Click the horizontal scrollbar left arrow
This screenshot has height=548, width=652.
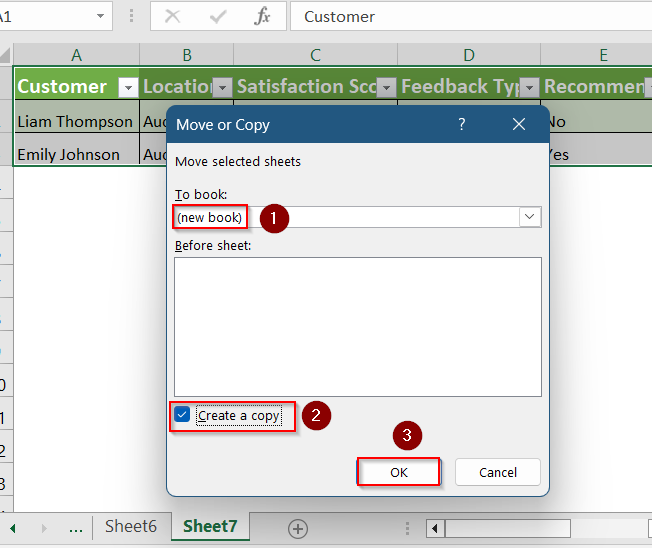pyautogui.click(x=435, y=528)
